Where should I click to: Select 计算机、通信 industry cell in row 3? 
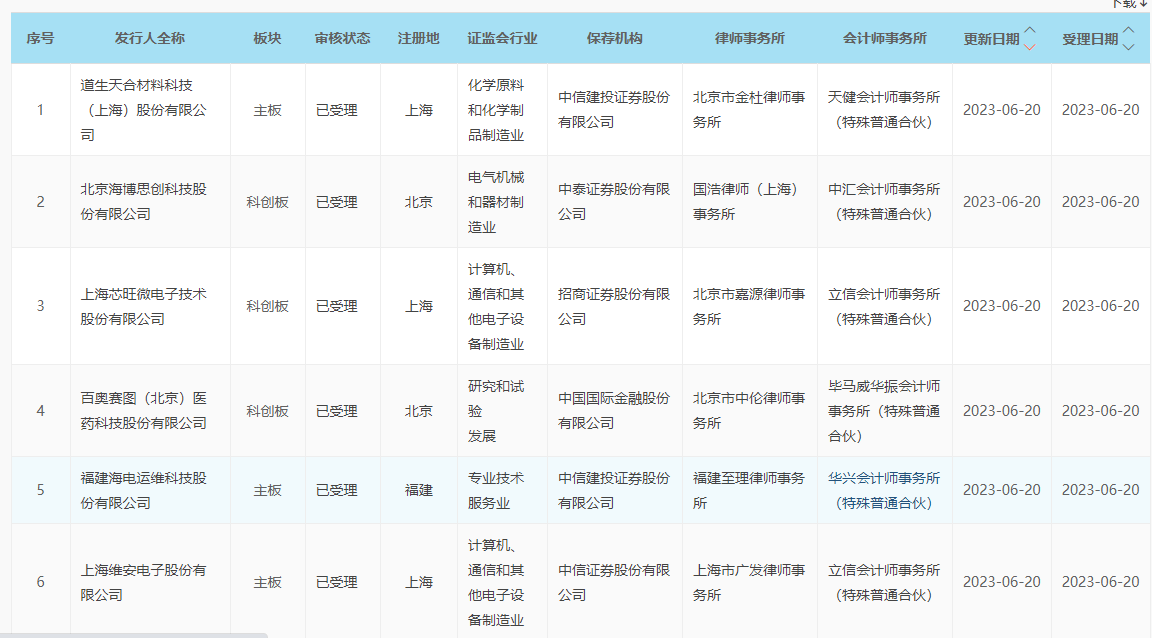(x=496, y=307)
